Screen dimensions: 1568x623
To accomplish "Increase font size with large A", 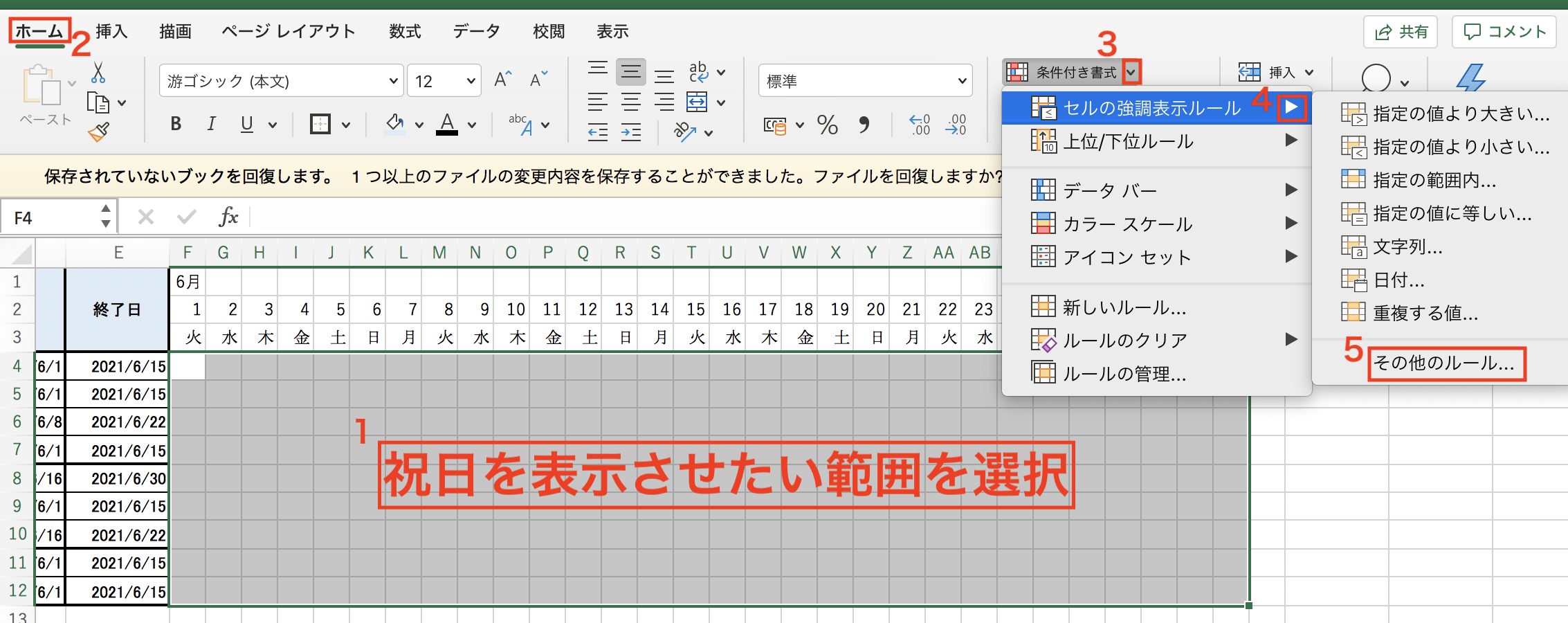I will [503, 79].
